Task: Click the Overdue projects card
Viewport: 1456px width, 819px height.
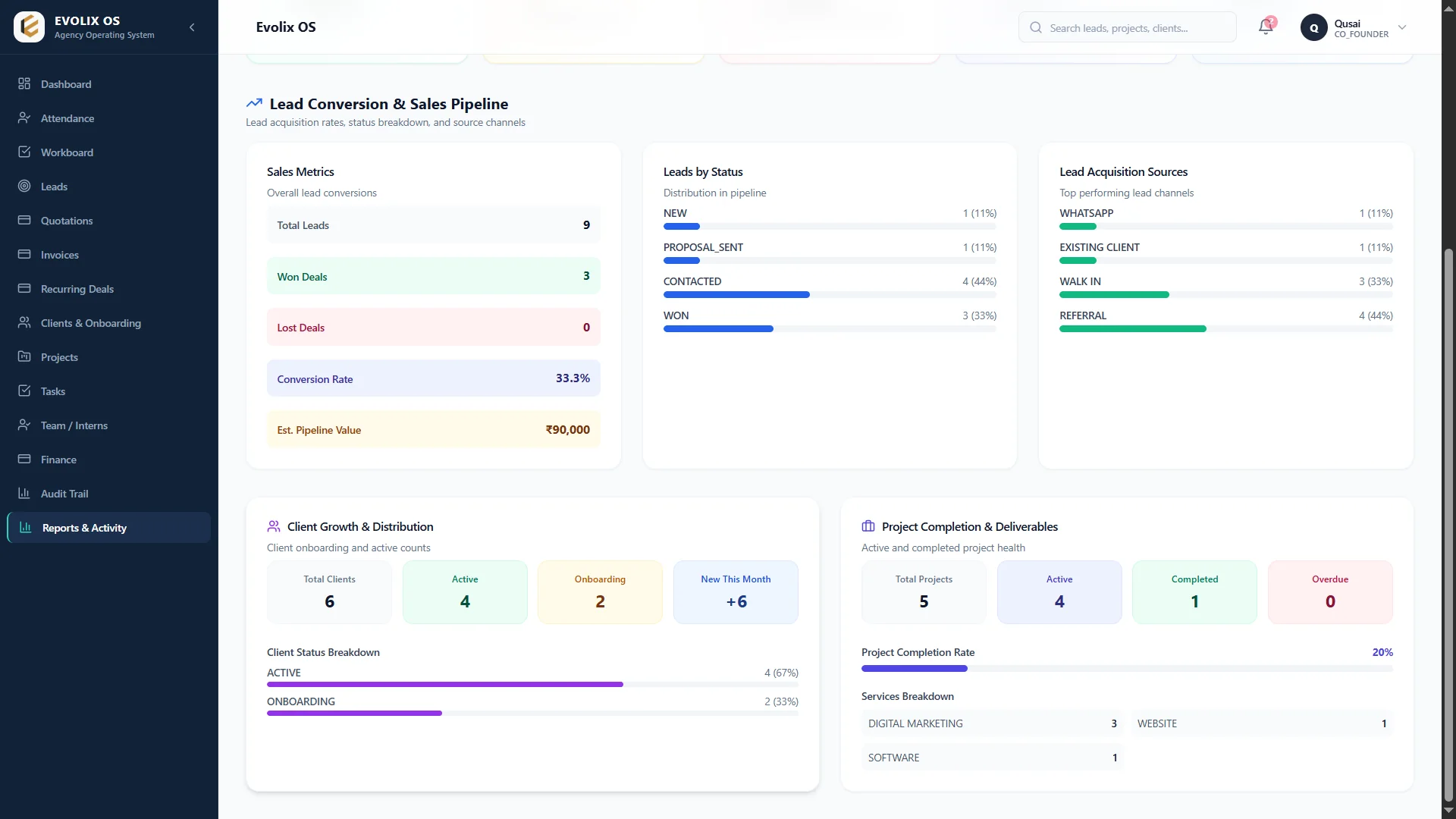Action: (1330, 592)
